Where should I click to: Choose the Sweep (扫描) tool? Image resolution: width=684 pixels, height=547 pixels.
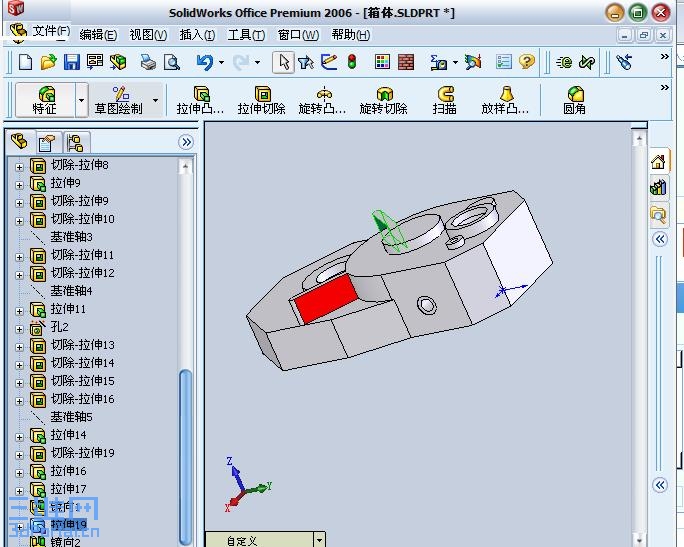click(x=445, y=100)
